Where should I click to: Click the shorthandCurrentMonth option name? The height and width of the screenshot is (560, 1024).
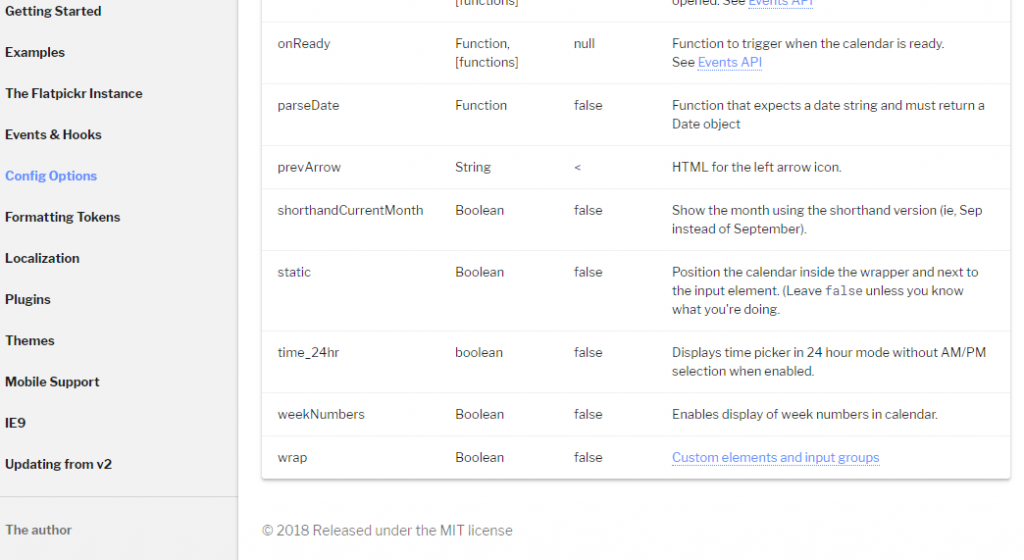coord(350,210)
